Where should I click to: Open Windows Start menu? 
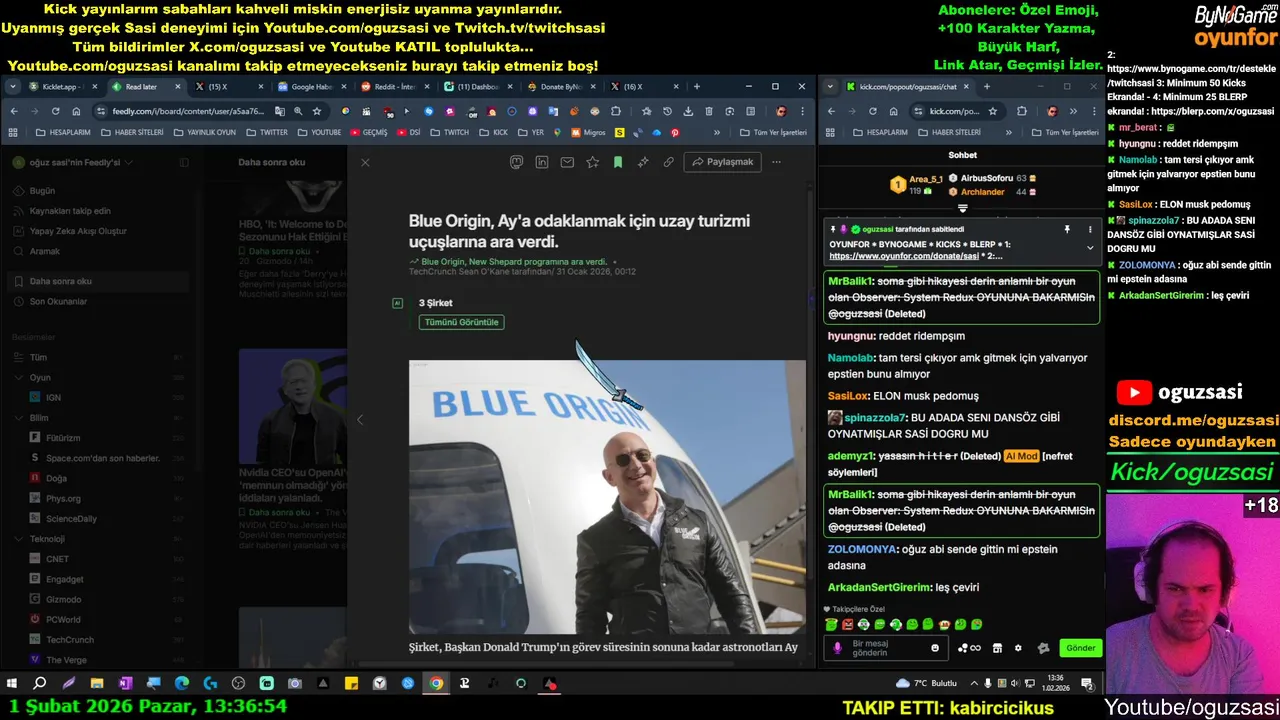click(12, 684)
